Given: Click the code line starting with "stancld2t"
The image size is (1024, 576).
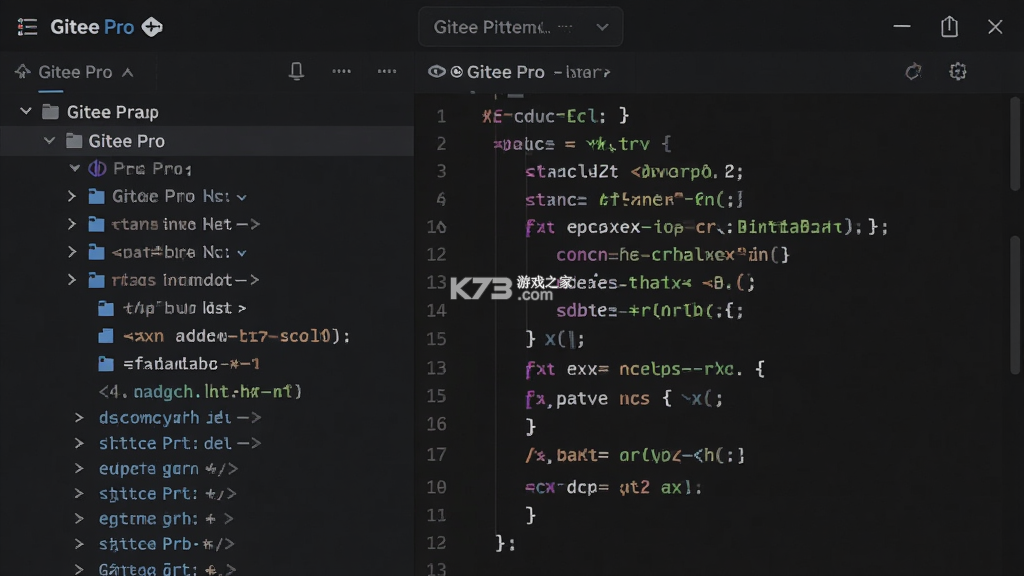Looking at the screenshot, I should click(x=634, y=172).
